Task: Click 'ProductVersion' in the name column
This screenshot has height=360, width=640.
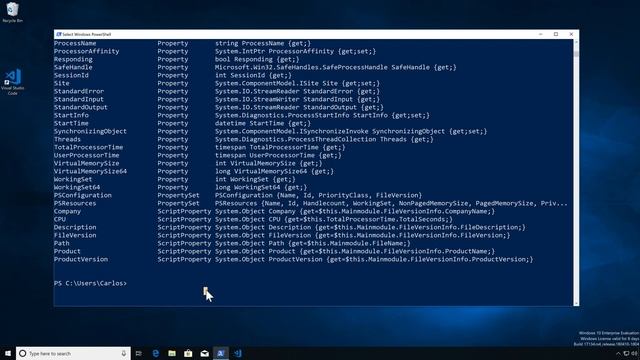Action: (x=81, y=259)
